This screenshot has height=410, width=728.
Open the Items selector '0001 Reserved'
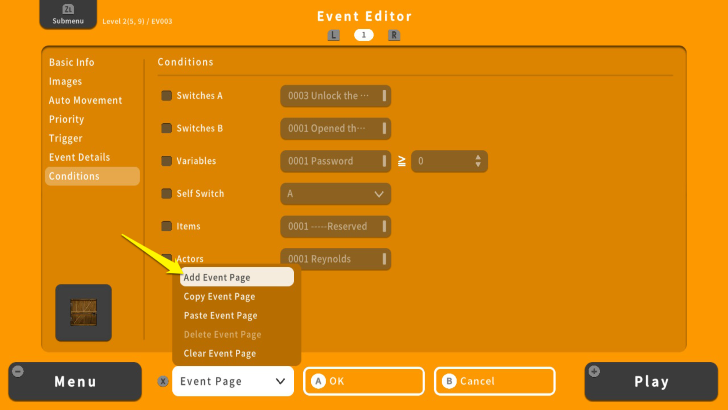pos(335,227)
